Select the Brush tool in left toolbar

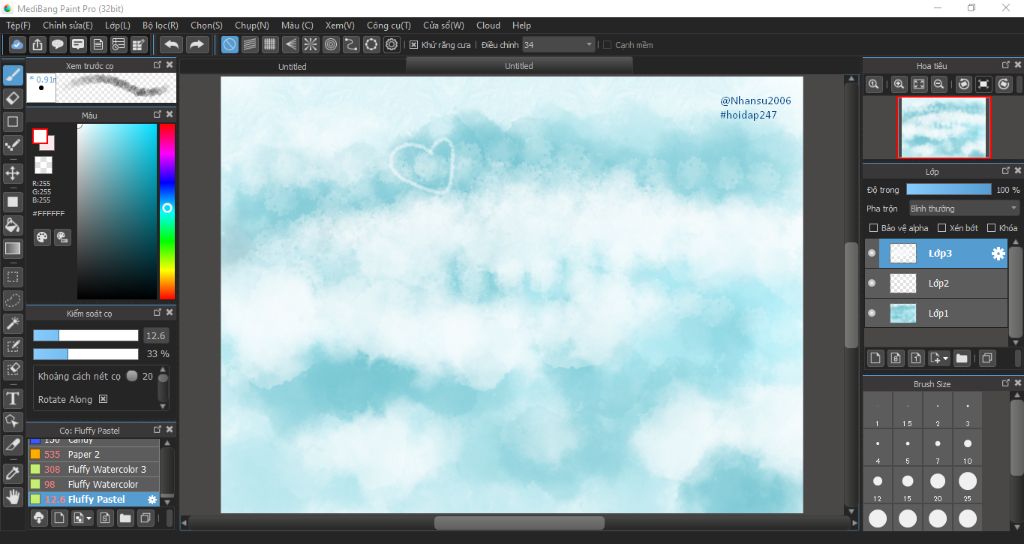pos(12,75)
